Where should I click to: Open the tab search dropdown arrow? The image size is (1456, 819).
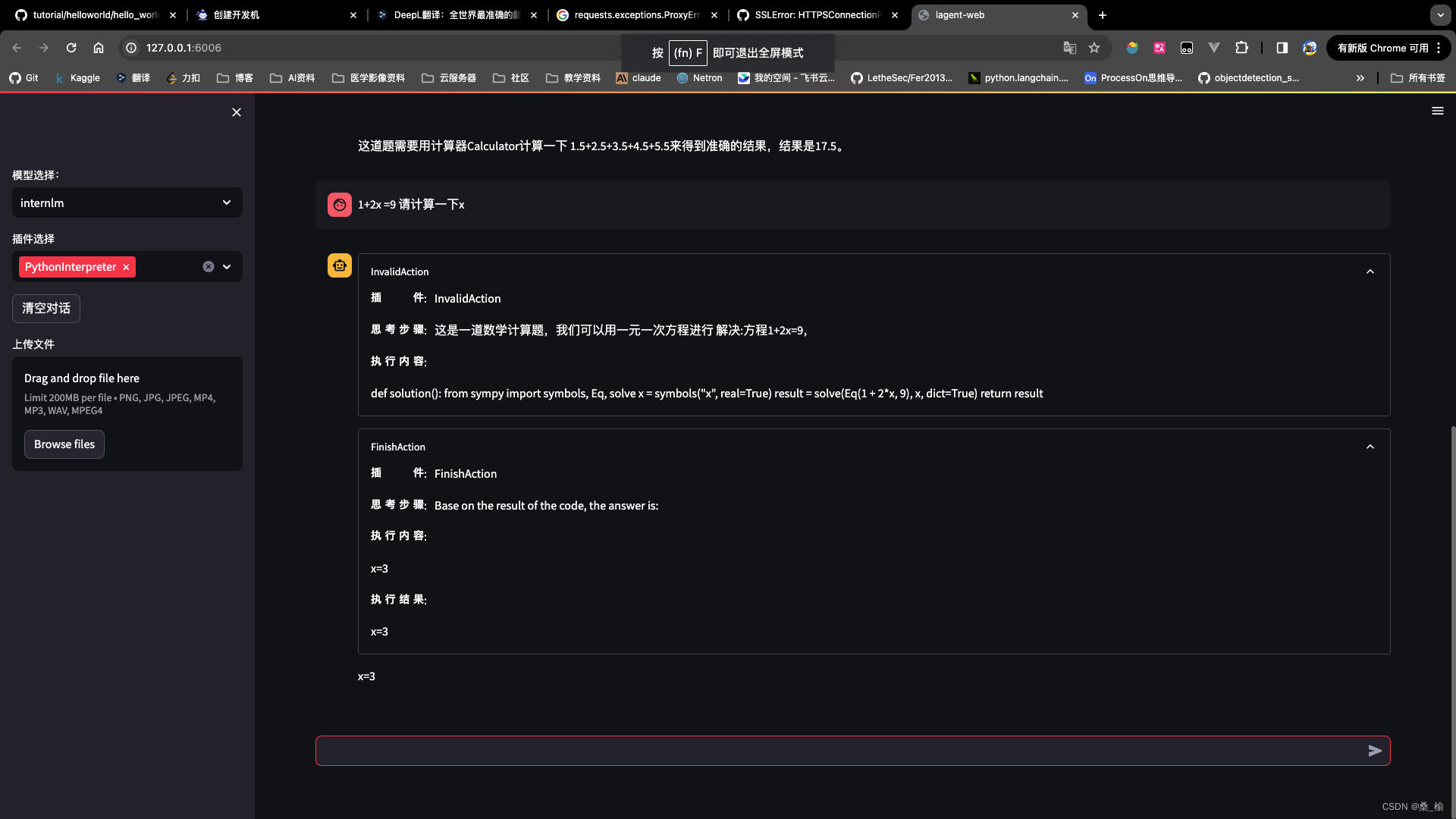(x=1440, y=15)
